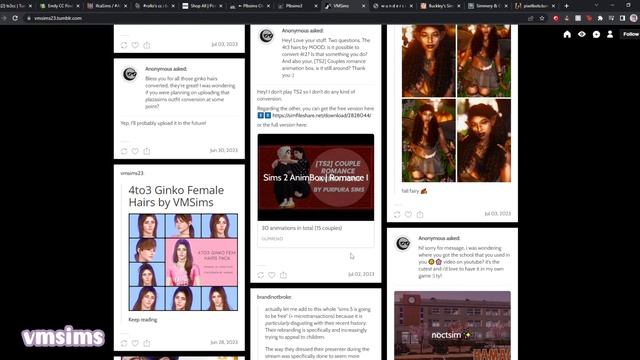Bookmark this page with the star icon
Viewport: 640px width, 360px height.
point(542,18)
